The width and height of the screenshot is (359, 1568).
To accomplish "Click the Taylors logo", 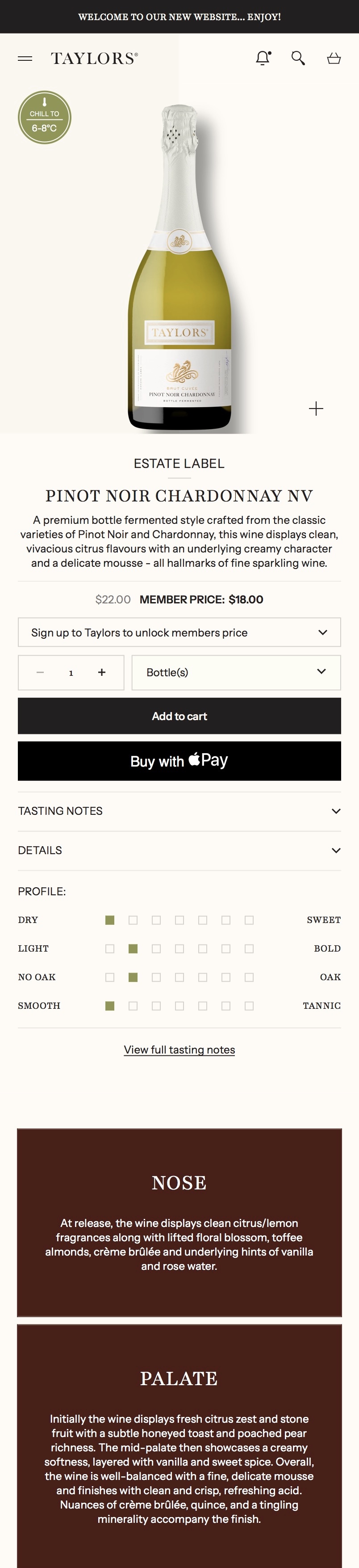I will 94,59.
